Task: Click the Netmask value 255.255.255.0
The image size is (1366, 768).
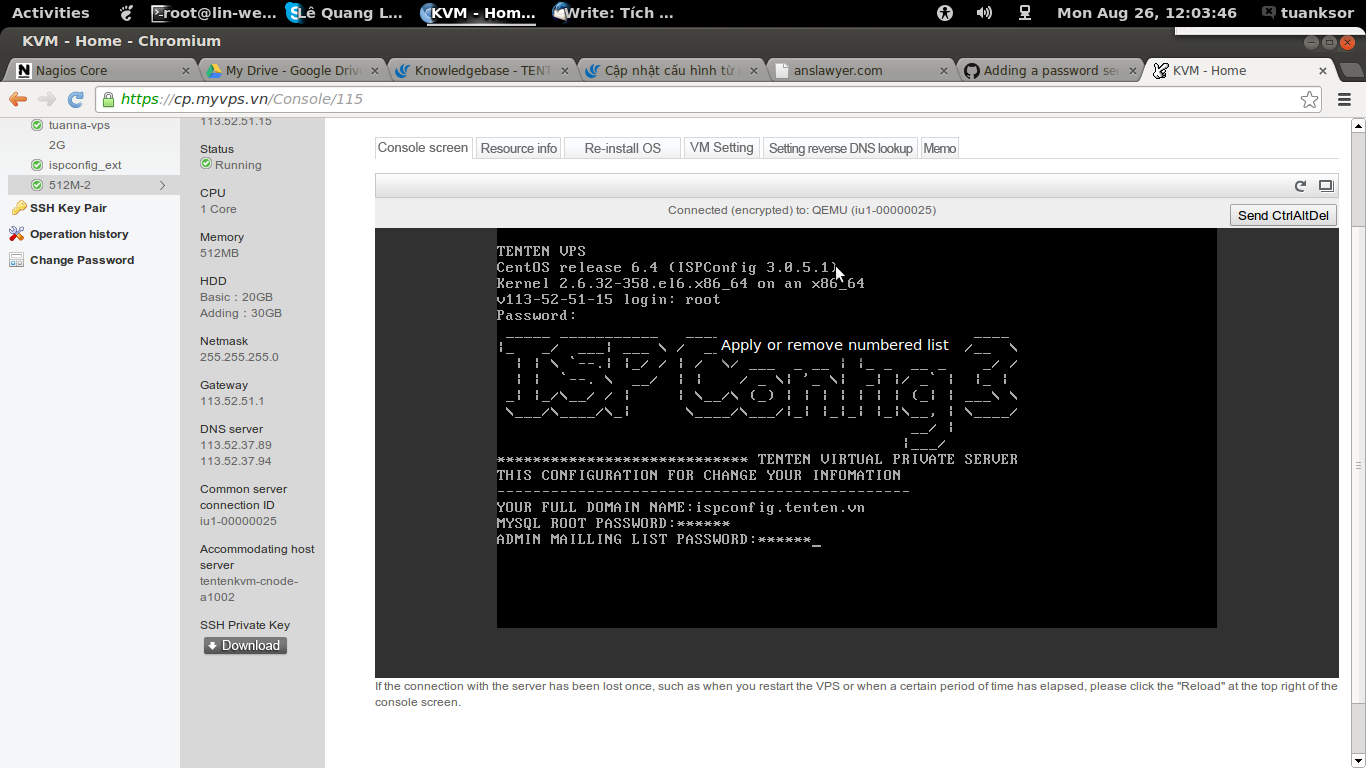Action: coord(239,357)
